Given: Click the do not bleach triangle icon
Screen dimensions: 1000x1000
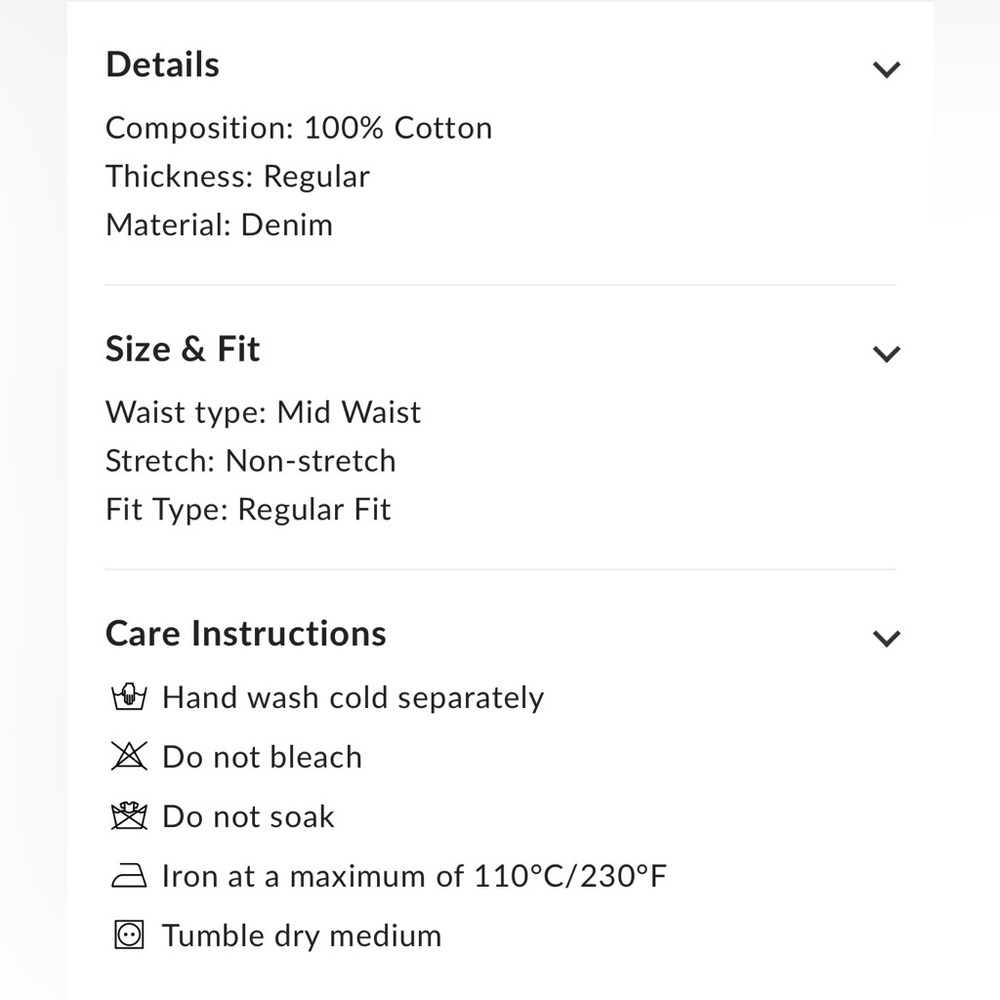Looking at the screenshot, I should coord(129,756).
